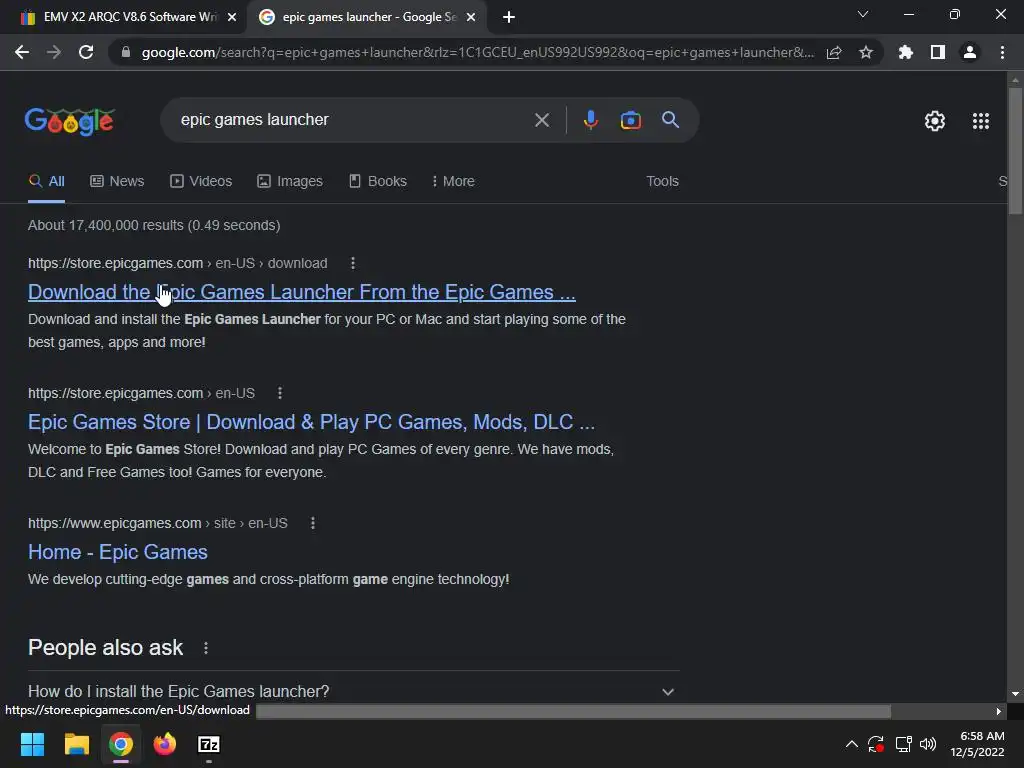
Task: Open the Home - Epic Games link
Action: 118,552
